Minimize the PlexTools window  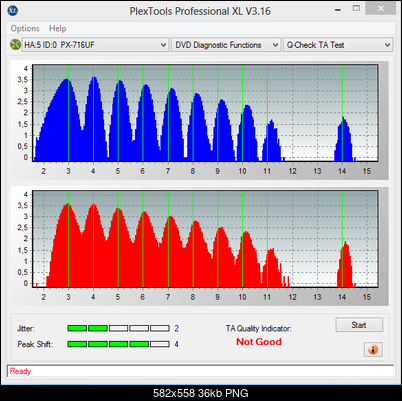[338, 9]
